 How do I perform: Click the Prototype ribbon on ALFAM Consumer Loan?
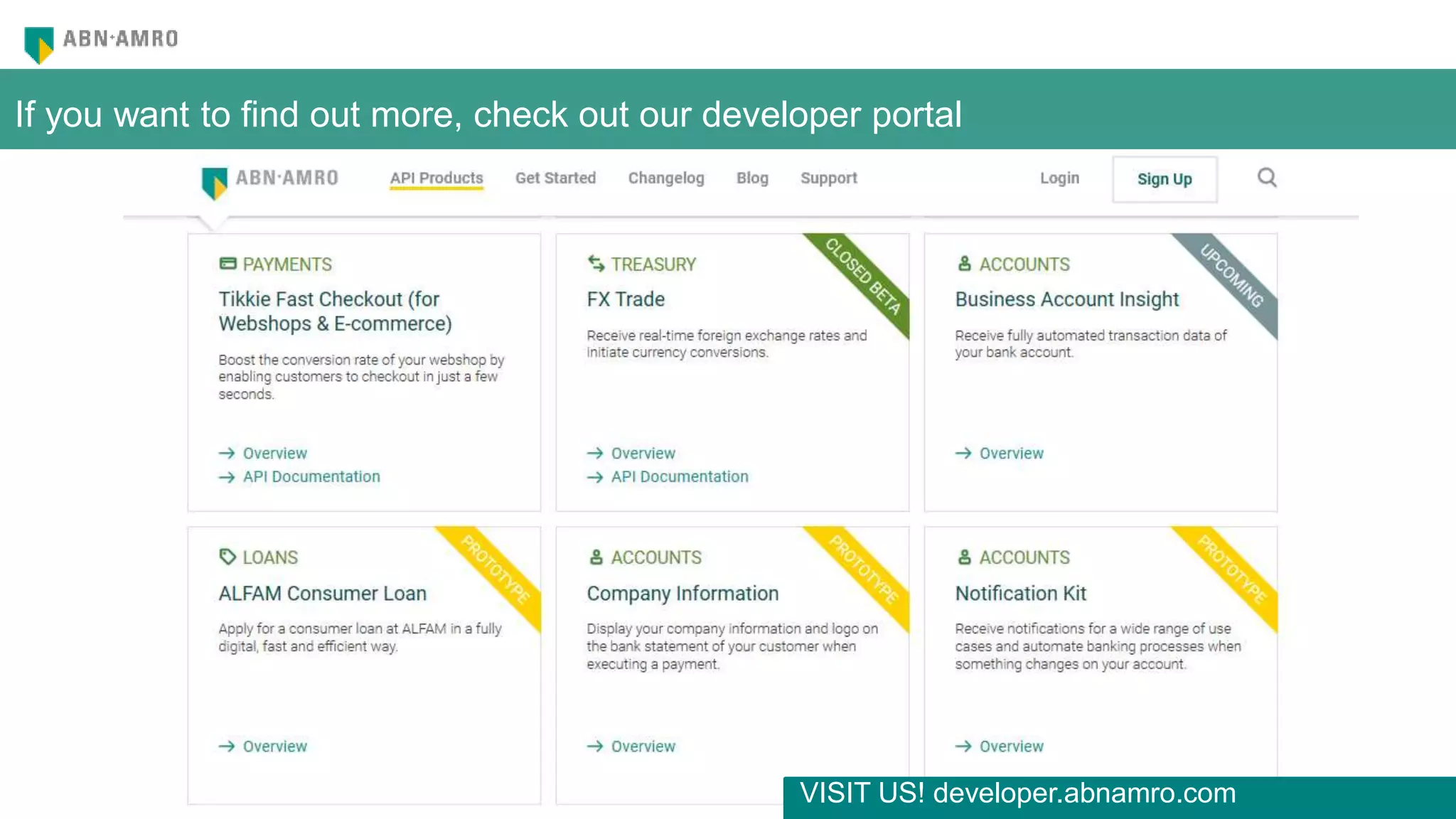495,570
